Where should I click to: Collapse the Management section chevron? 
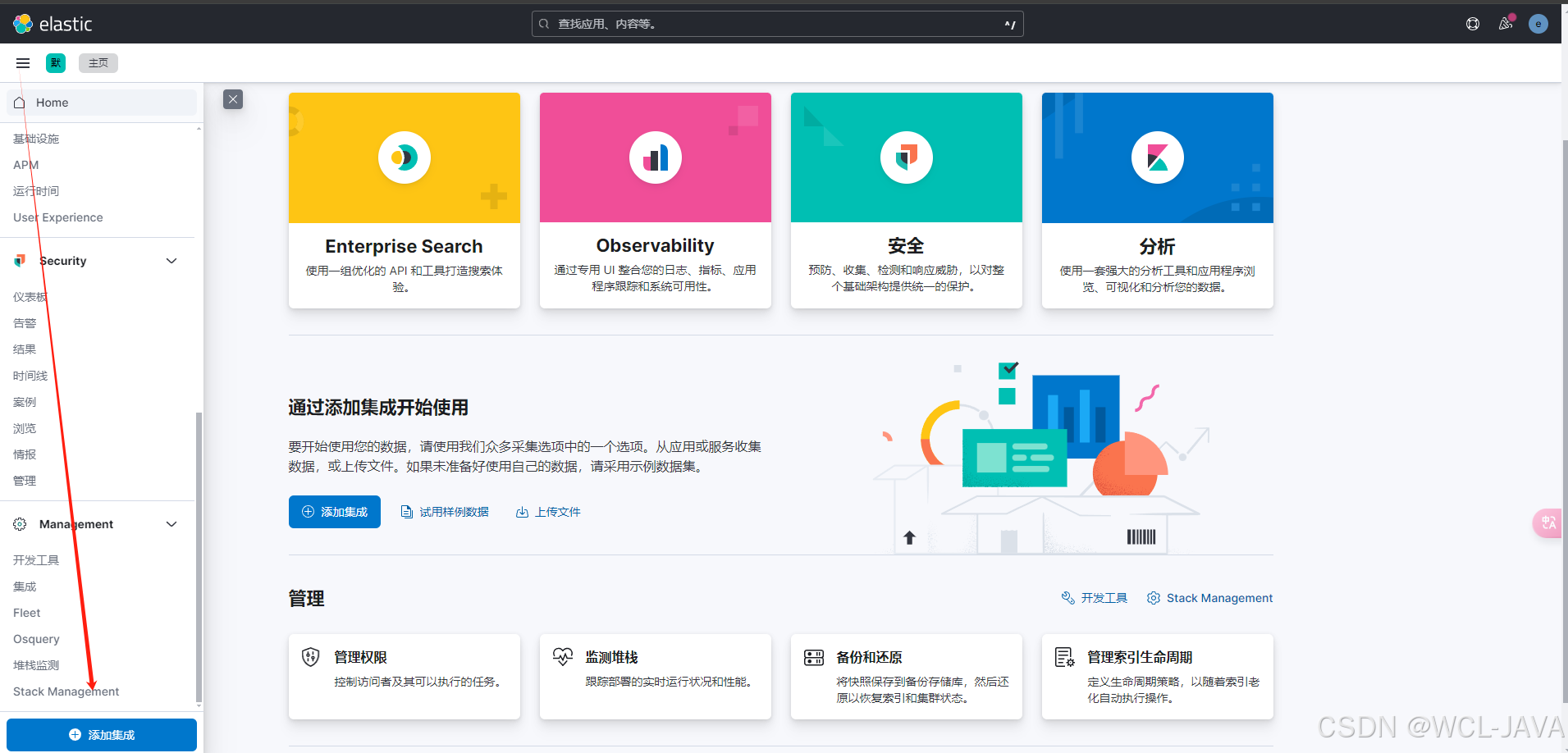(171, 524)
